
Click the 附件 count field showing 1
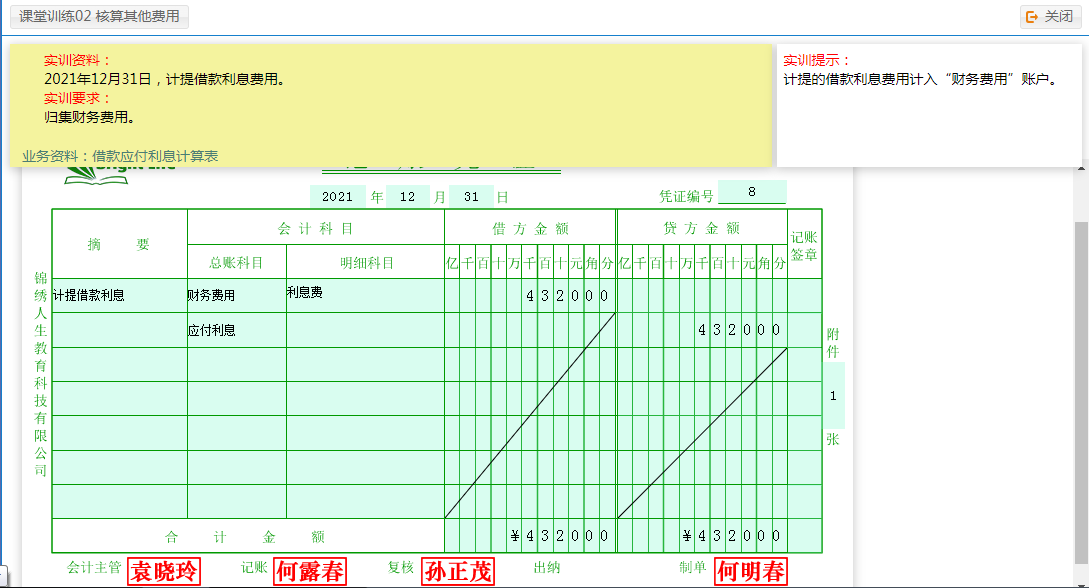tap(833, 396)
